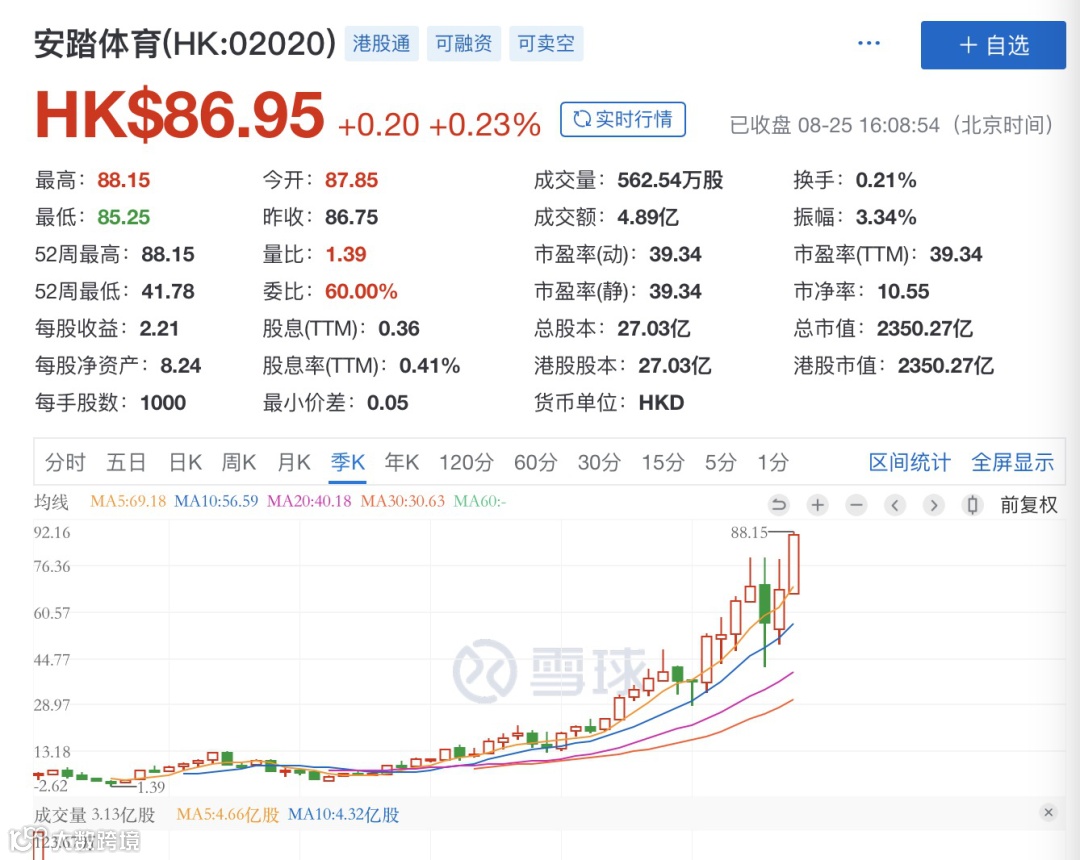
Task: Zoom in chart with plus icon
Action: [818, 505]
